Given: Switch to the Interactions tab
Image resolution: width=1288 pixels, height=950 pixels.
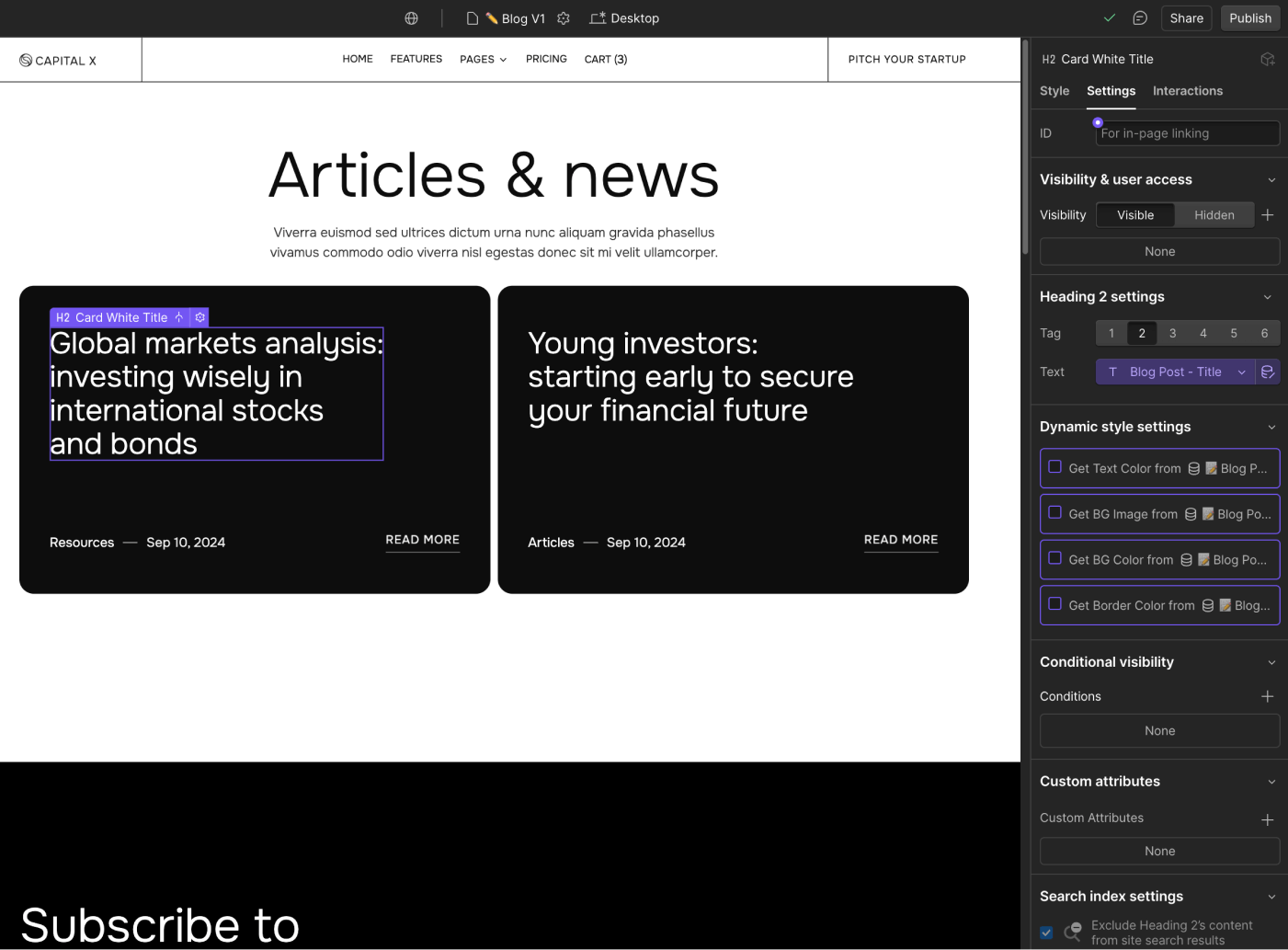Looking at the screenshot, I should [x=1188, y=91].
